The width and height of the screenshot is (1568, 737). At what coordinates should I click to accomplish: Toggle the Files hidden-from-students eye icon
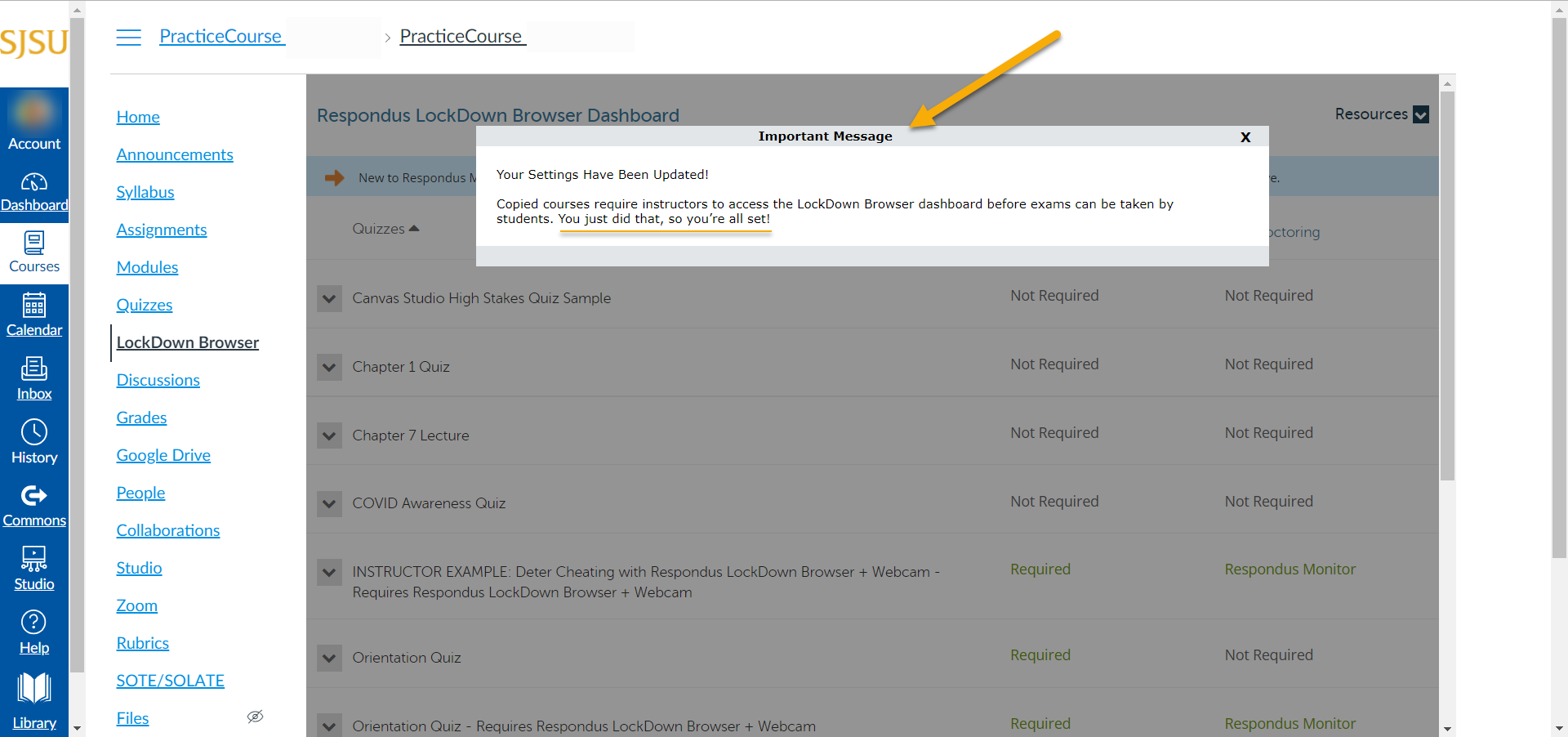tap(255, 717)
